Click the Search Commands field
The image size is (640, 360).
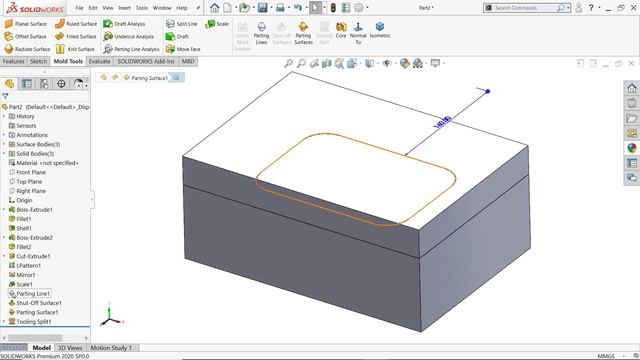coord(524,8)
